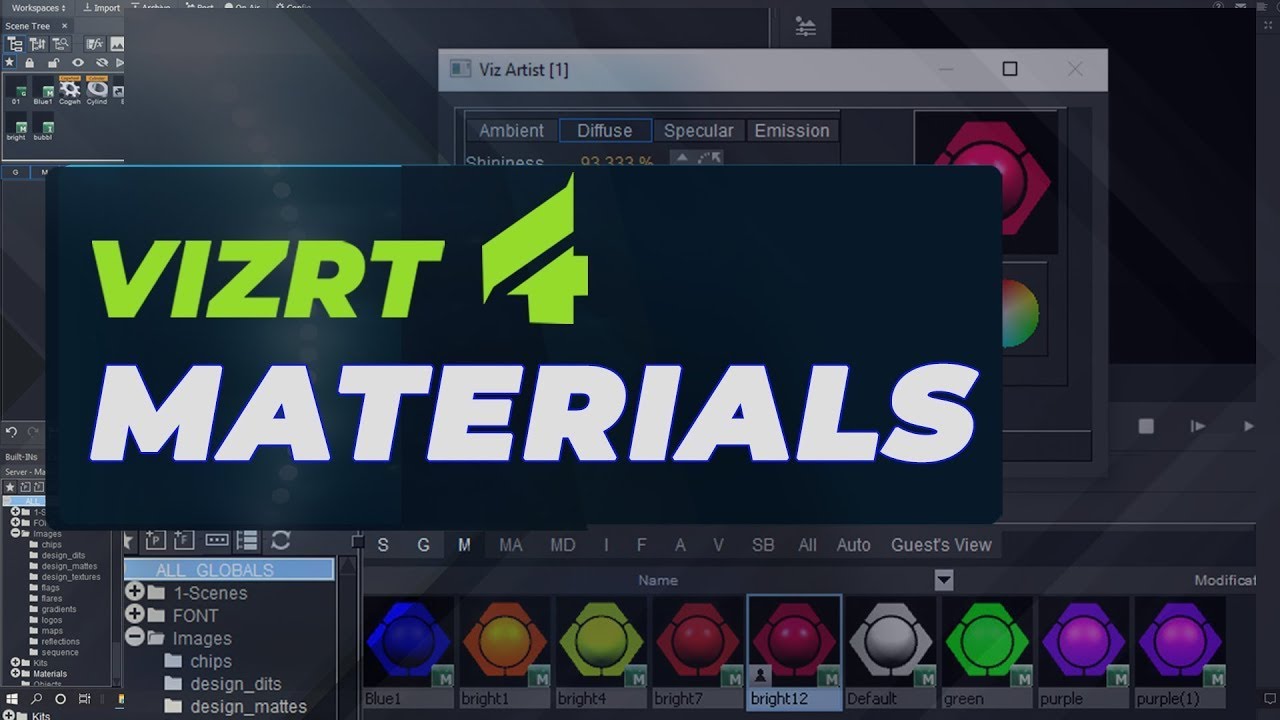Show containers with the eye icon
Screen dimensions: 1280x720
[x=77, y=63]
